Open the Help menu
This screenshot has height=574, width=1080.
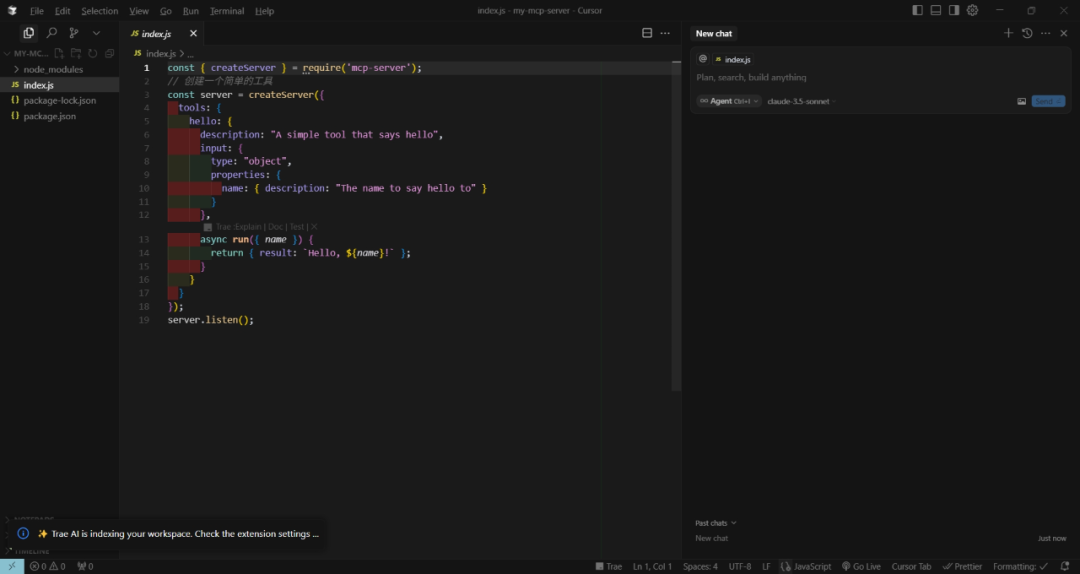pos(264,11)
